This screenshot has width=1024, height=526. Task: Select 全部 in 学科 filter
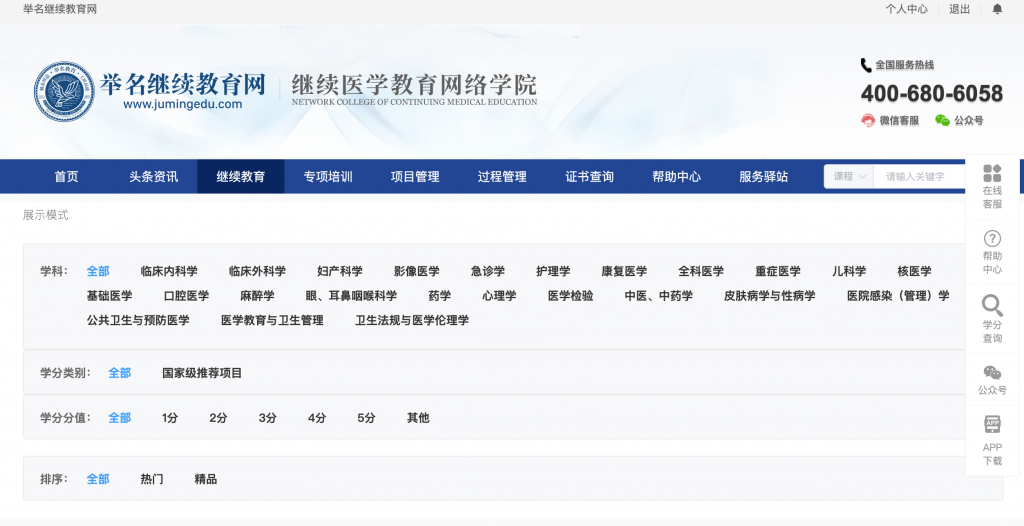pos(98,271)
